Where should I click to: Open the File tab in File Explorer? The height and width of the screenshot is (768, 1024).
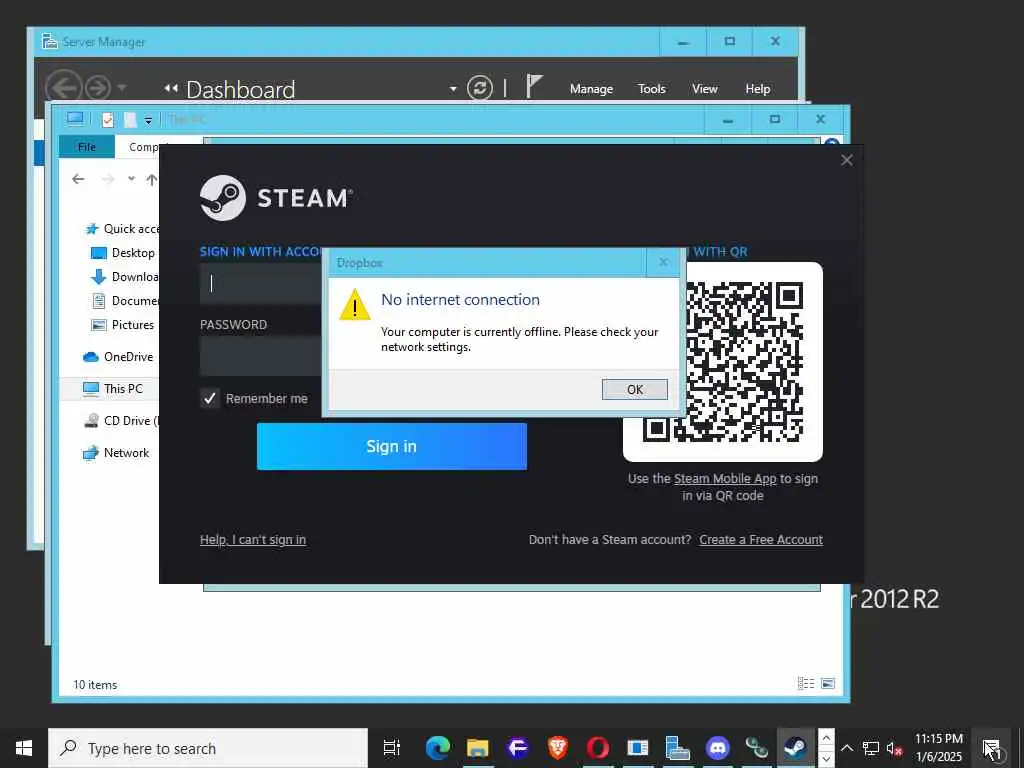(86, 147)
